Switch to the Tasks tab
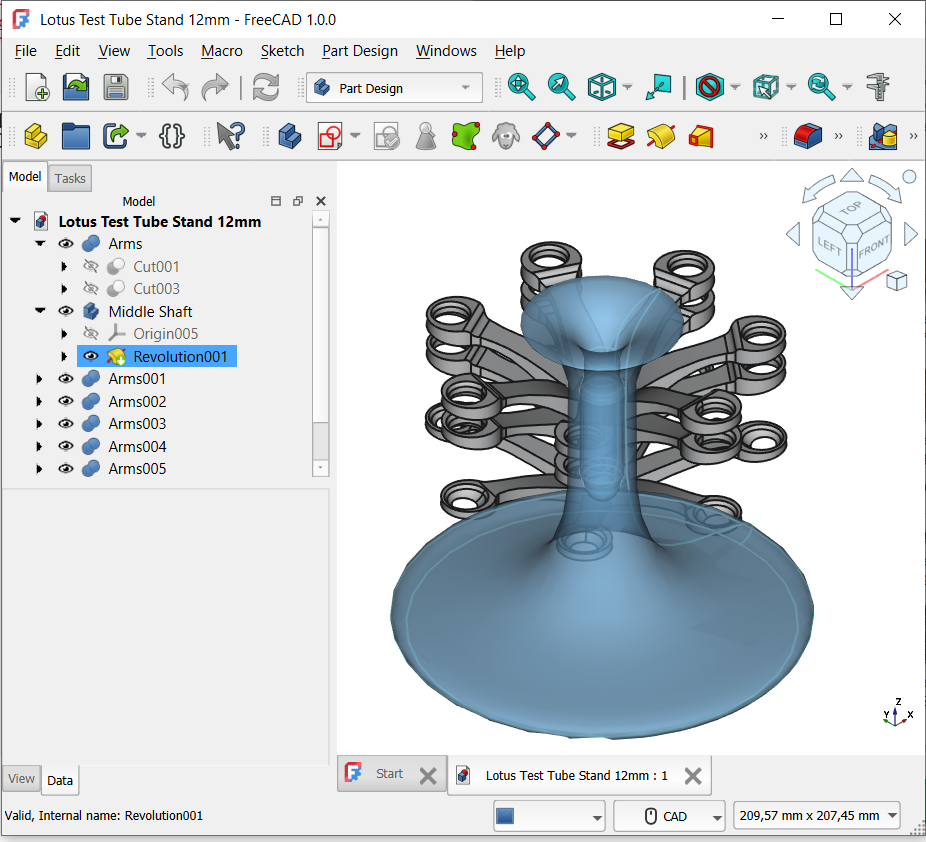 point(70,178)
